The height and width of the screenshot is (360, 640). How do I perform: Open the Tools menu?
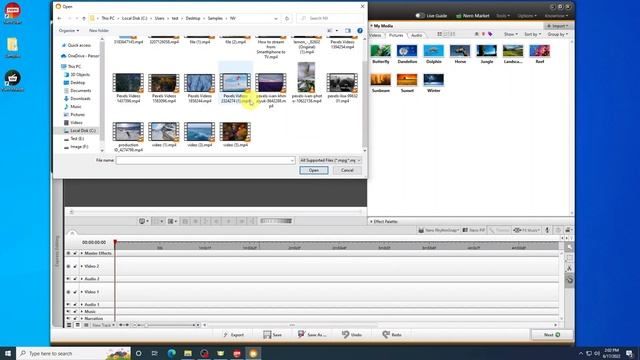tap(503, 16)
